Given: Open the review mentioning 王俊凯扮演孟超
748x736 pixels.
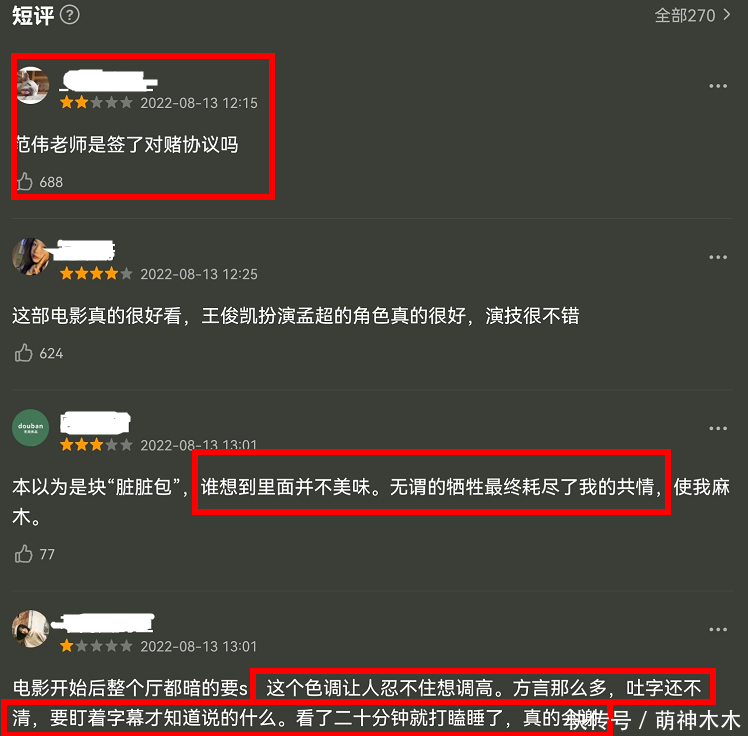Looking at the screenshot, I should point(296,316).
